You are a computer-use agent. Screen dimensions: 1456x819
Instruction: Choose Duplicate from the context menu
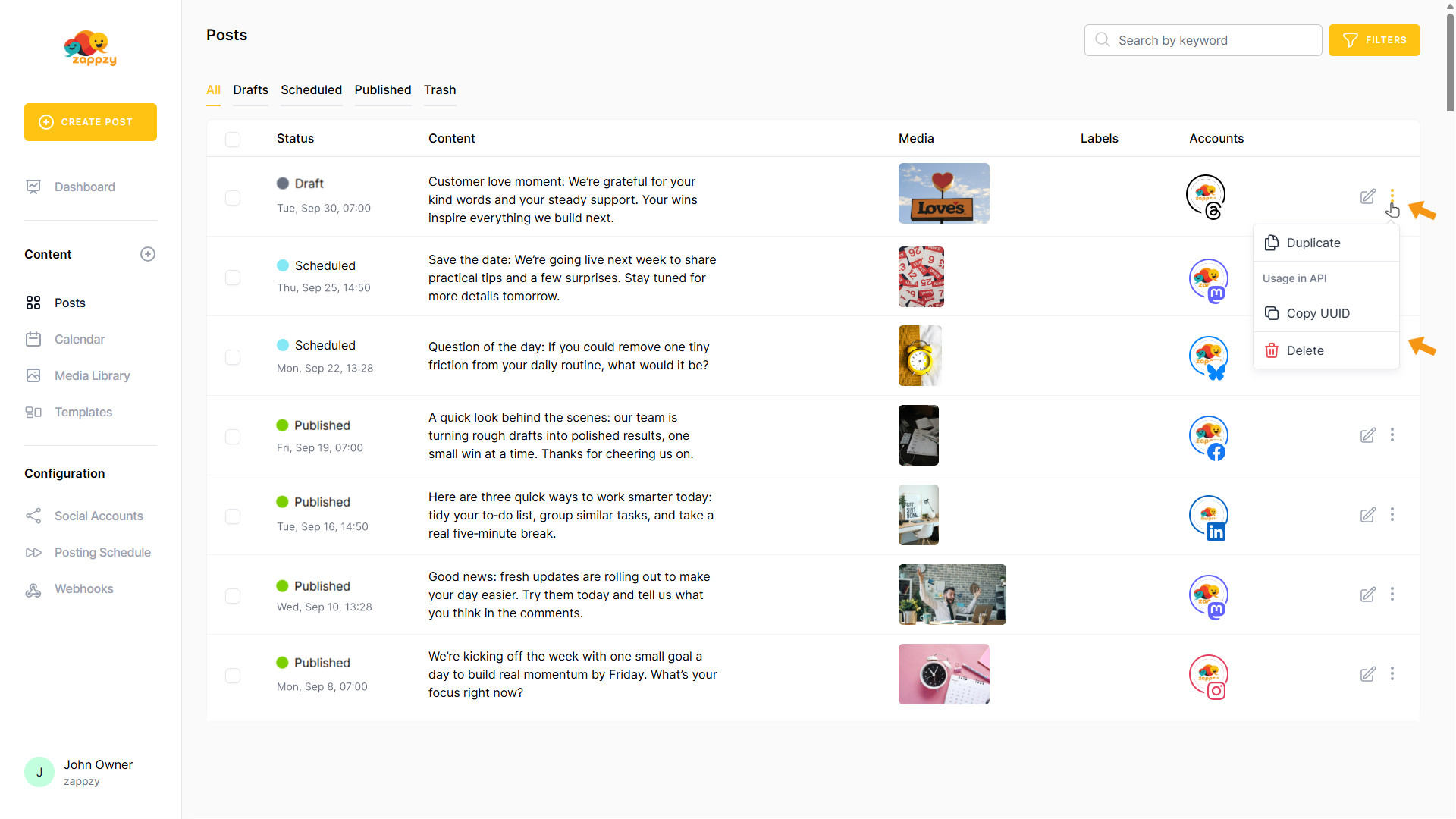tap(1313, 243)
